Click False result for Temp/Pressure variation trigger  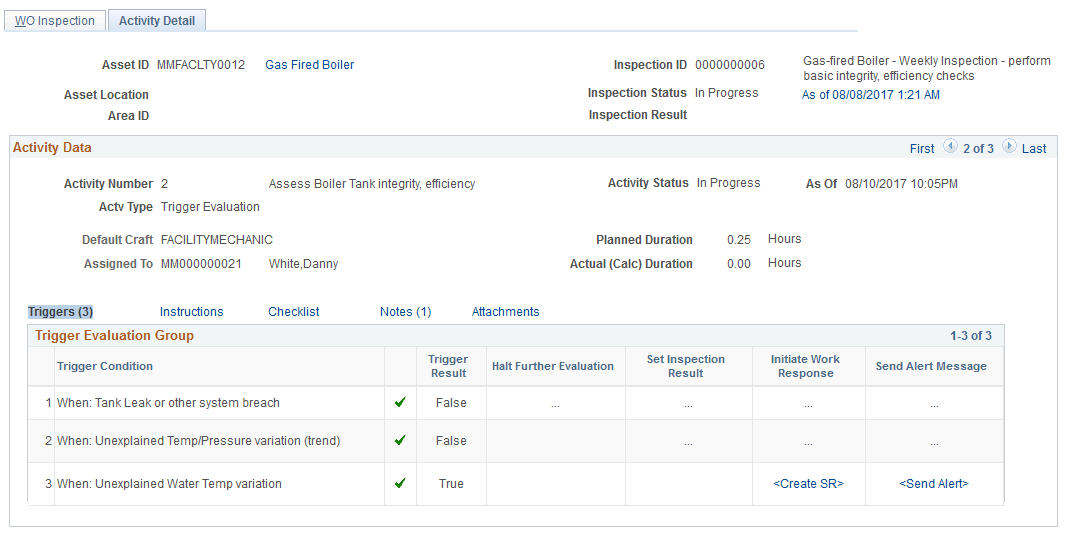coord(451,441)
